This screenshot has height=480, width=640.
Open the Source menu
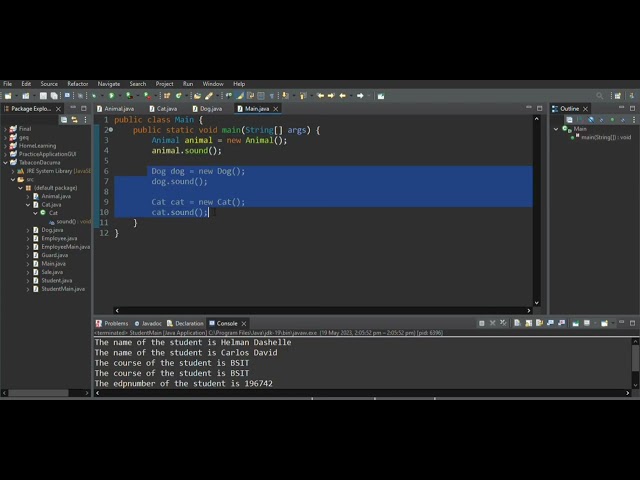(x=49, y=84)
